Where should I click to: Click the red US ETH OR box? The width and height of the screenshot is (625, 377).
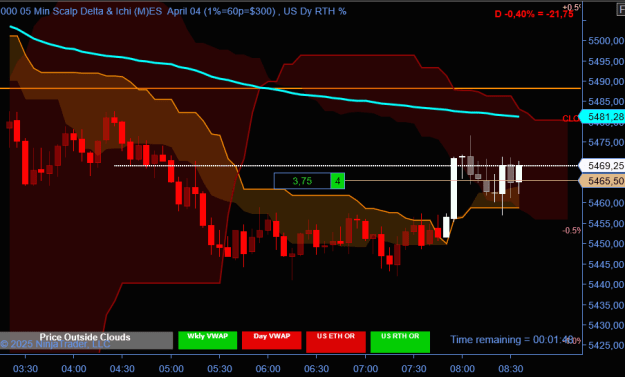pyautogui.click(x=336, y=342)
